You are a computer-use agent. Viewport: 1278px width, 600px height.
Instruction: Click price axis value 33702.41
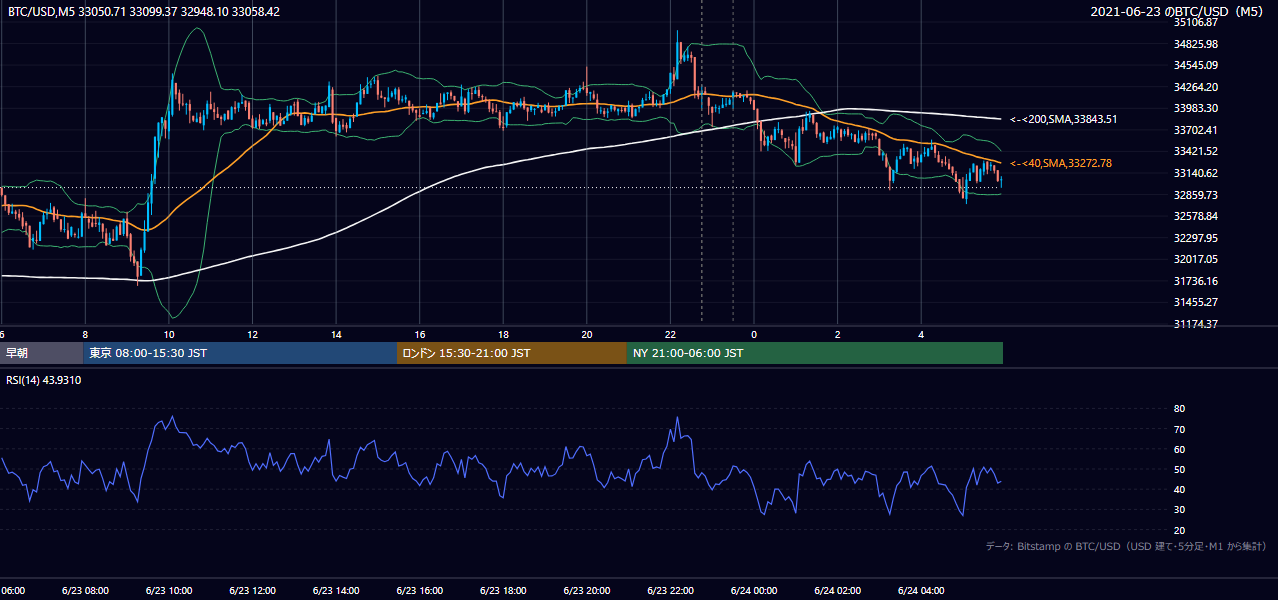[x=1195, y=130]
